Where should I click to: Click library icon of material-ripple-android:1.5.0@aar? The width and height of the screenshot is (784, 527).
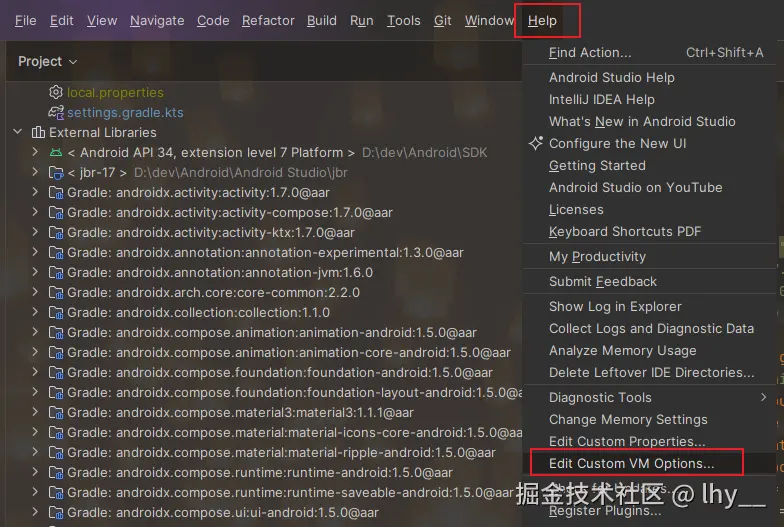click(x=56, y=452)
